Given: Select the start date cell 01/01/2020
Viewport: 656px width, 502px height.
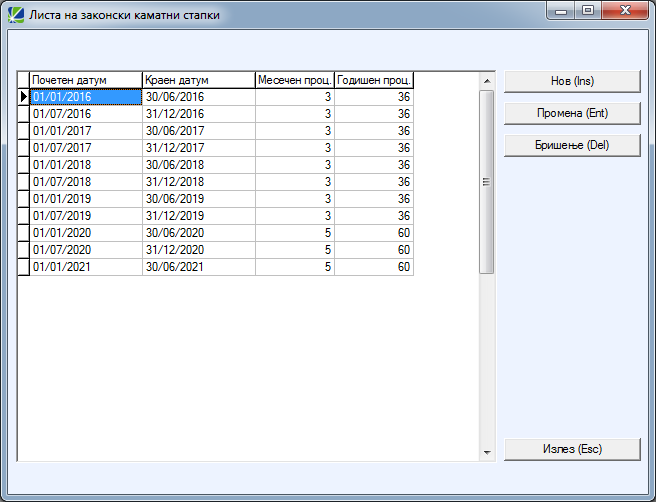Looking at the screenshot, I should (86, 233).
